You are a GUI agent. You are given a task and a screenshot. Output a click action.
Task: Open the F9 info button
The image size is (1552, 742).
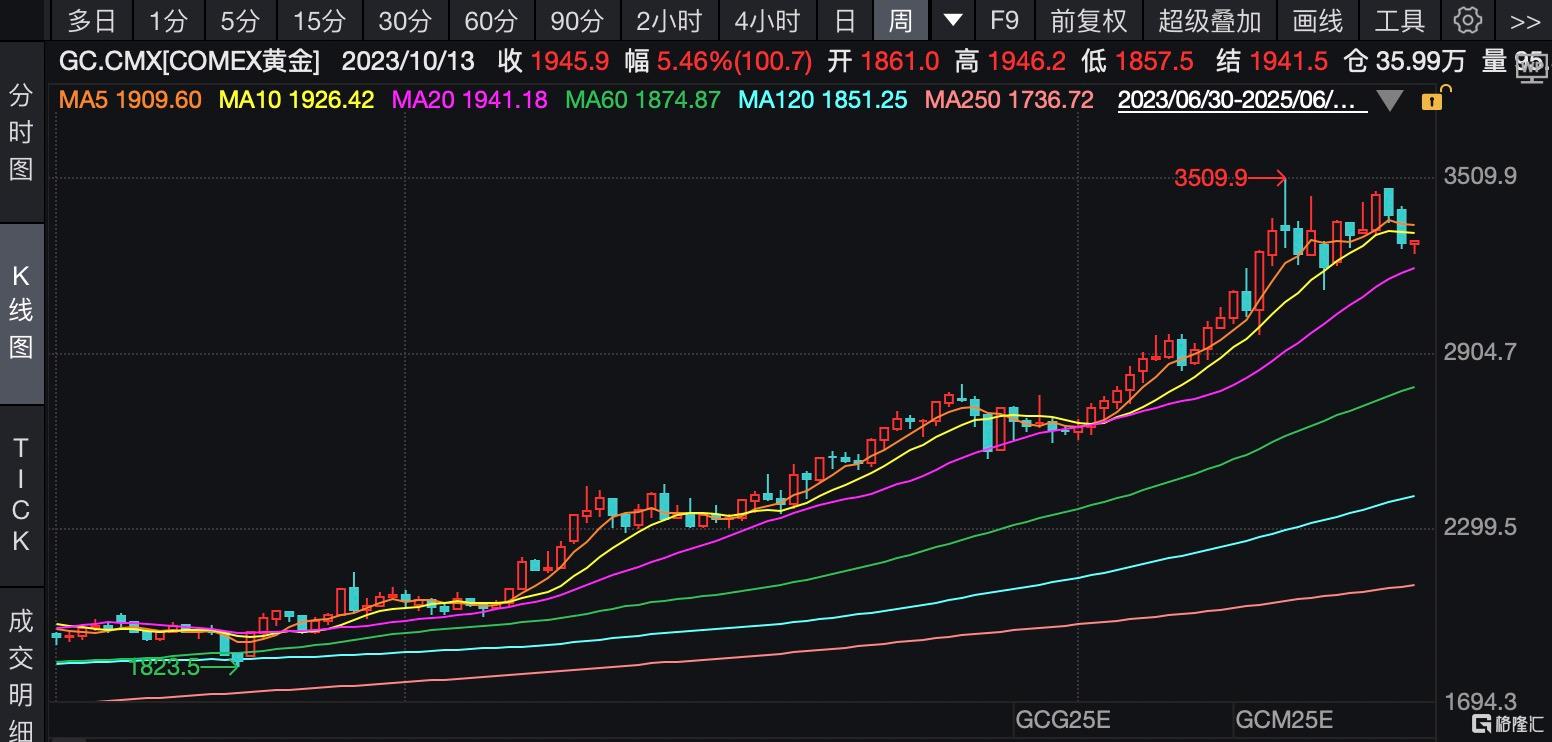[1004, 20]
